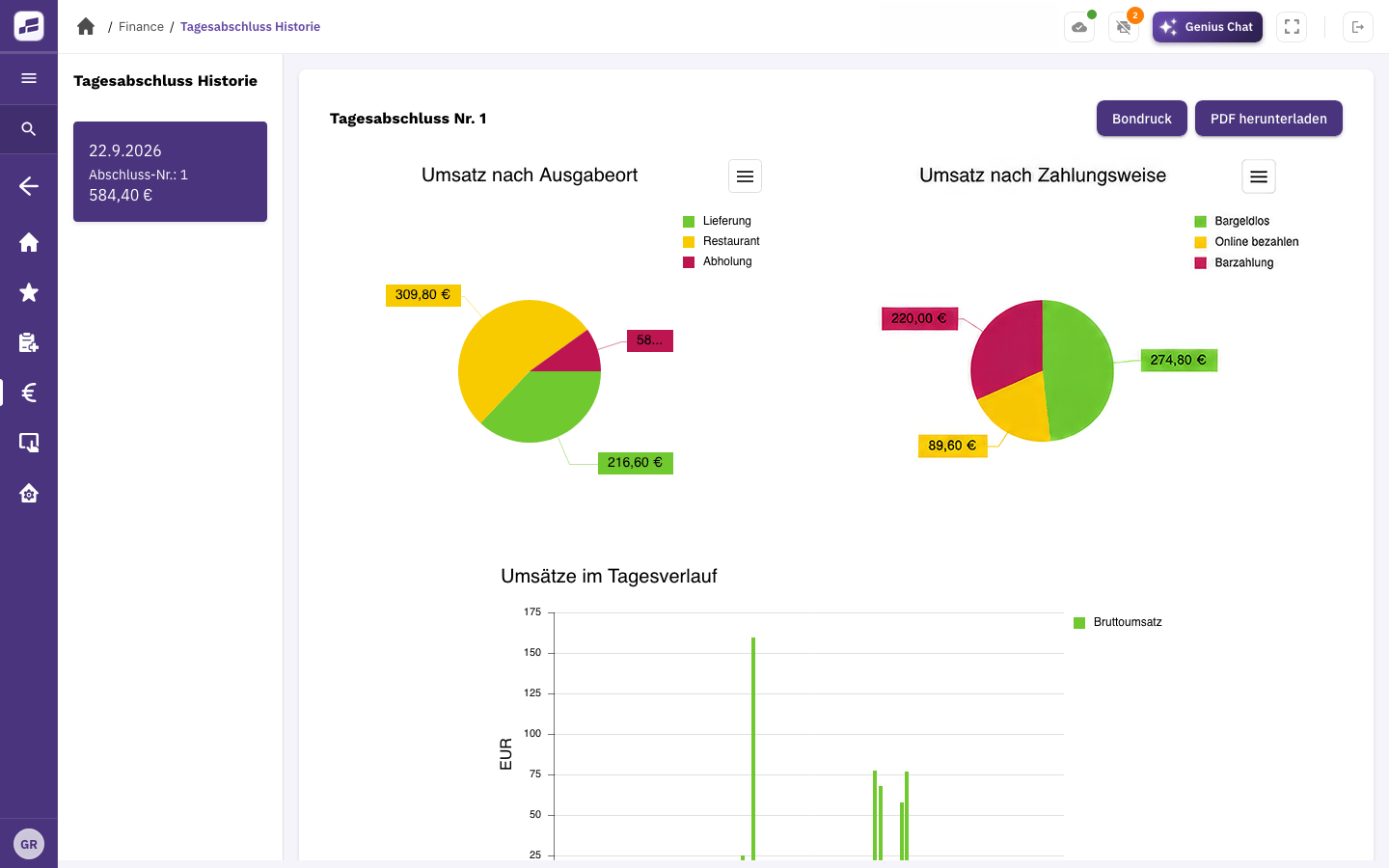Open the house-gear settings sidebar icon
Screen dimensions: 1389x868
tap(29, 493)
